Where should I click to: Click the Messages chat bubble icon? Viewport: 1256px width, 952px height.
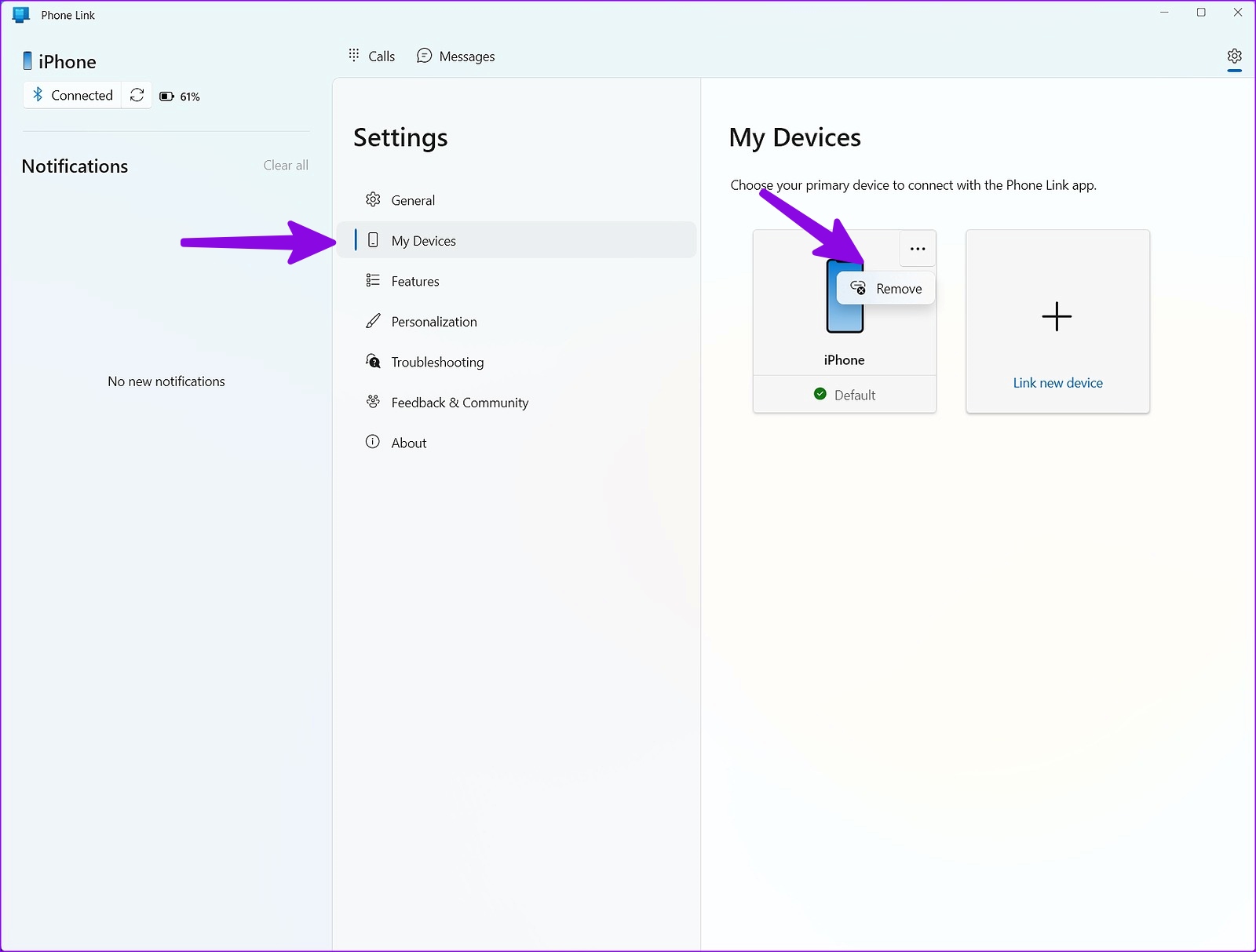[424, 56]
